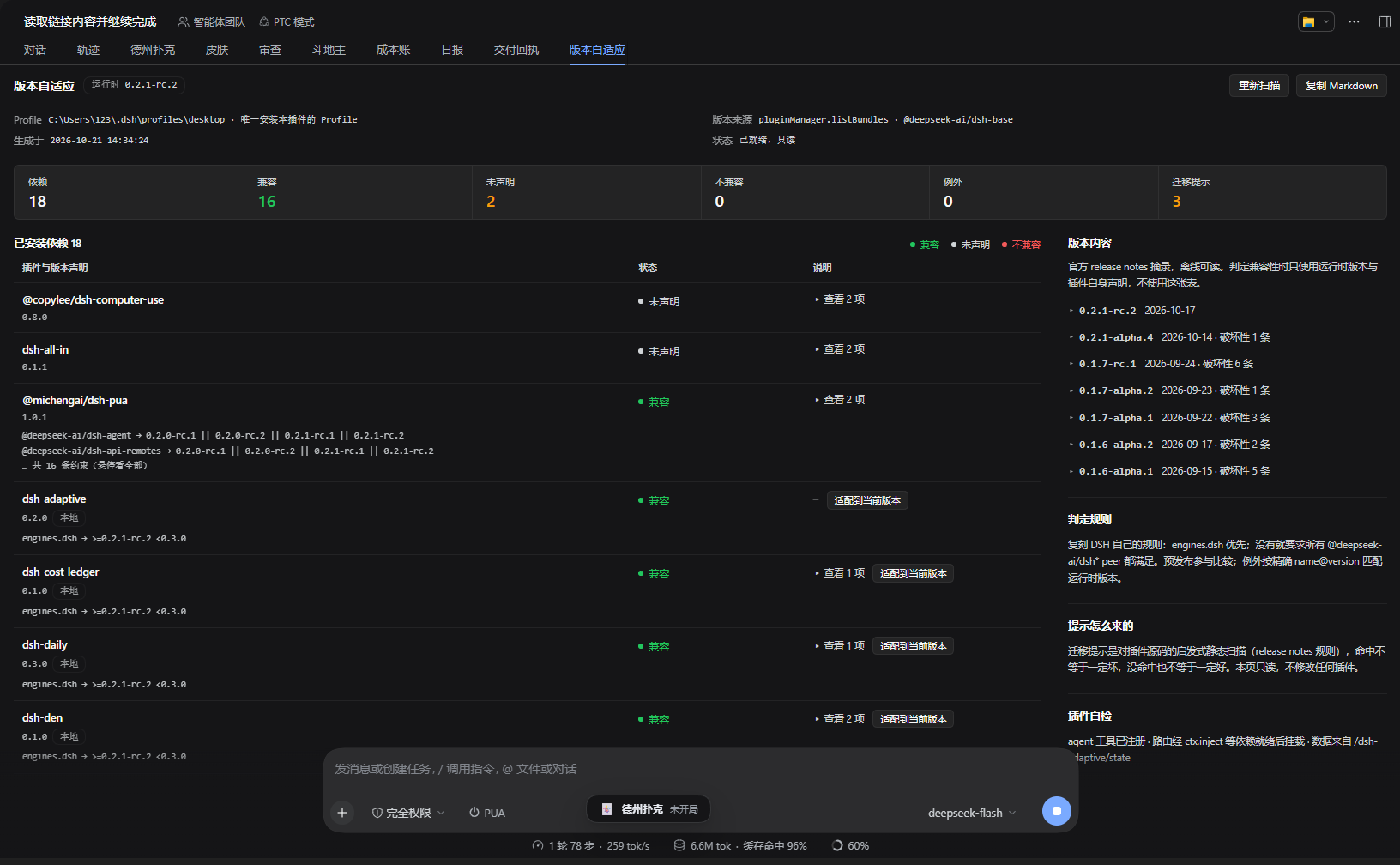Expand 查看 2 项 for @michengai/dsh-pua
The image size is (1400, 865).
tap(839, 400)
